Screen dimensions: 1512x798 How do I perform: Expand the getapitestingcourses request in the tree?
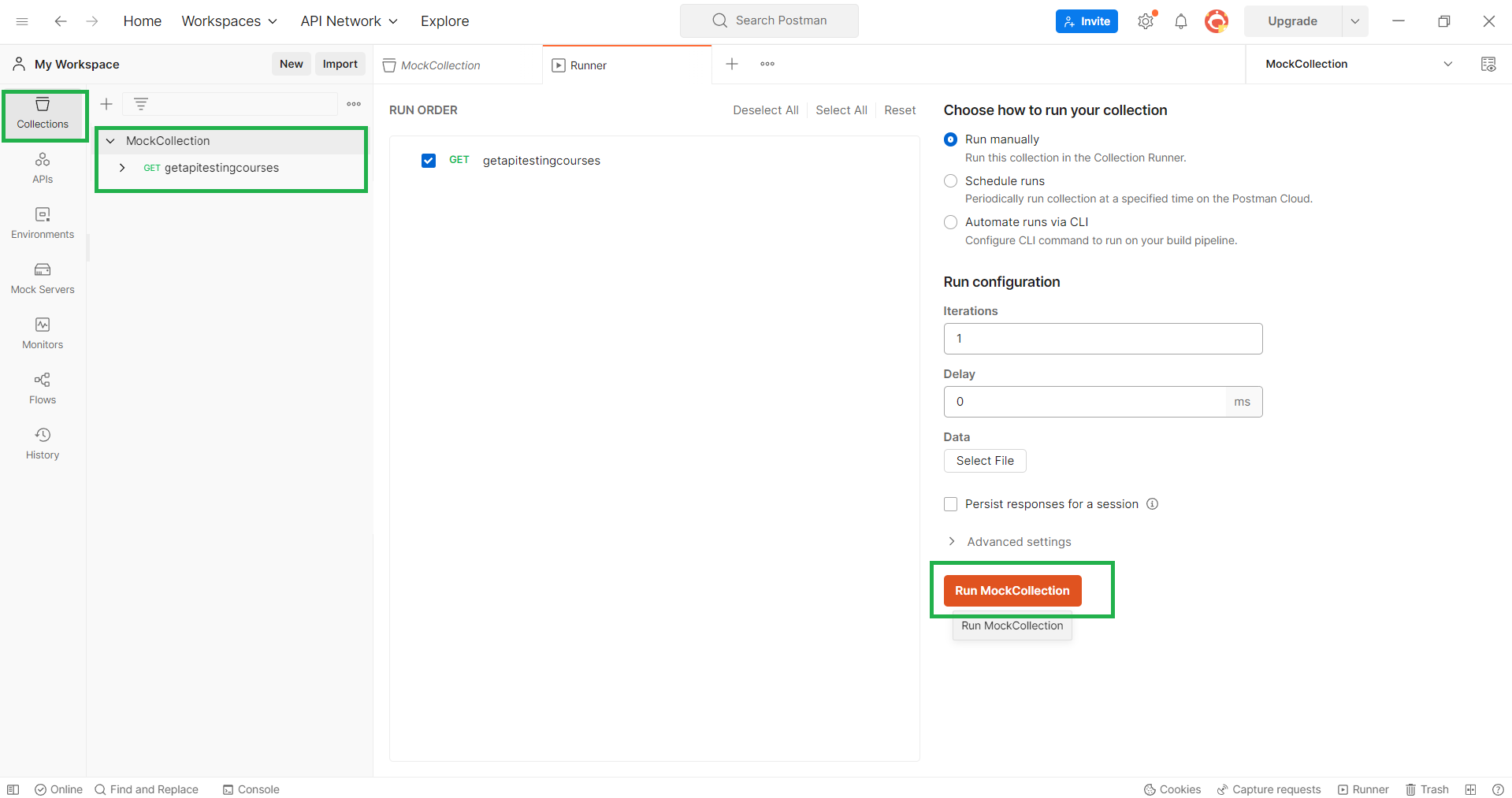pyautogui.click(x=122, y=168)
